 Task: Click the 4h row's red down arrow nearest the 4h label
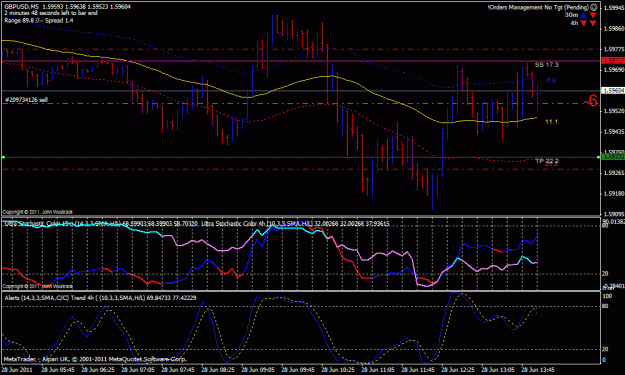click(x=584, y=23)
